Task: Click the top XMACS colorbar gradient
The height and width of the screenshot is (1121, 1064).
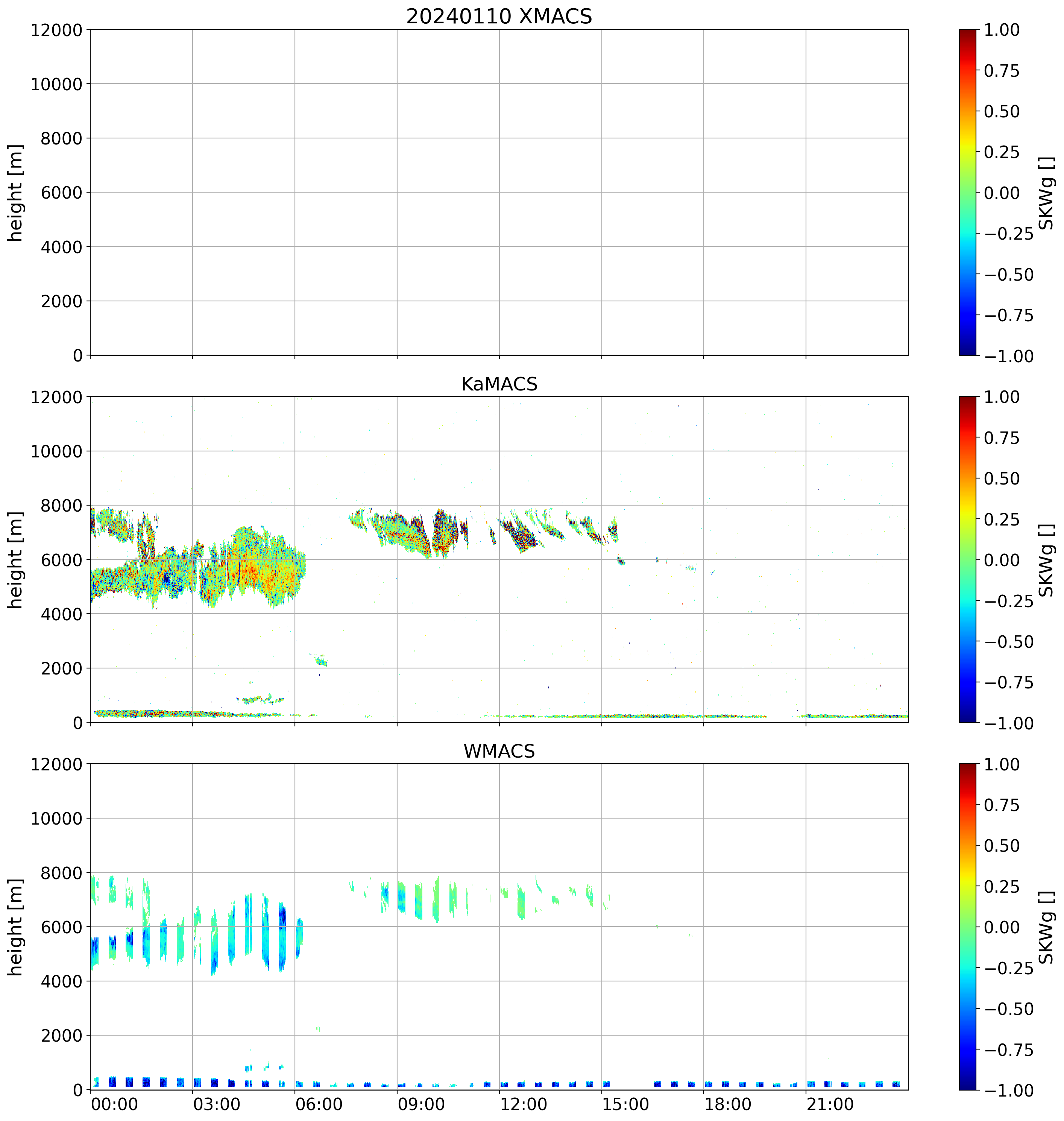Action: tap(968, 192)
